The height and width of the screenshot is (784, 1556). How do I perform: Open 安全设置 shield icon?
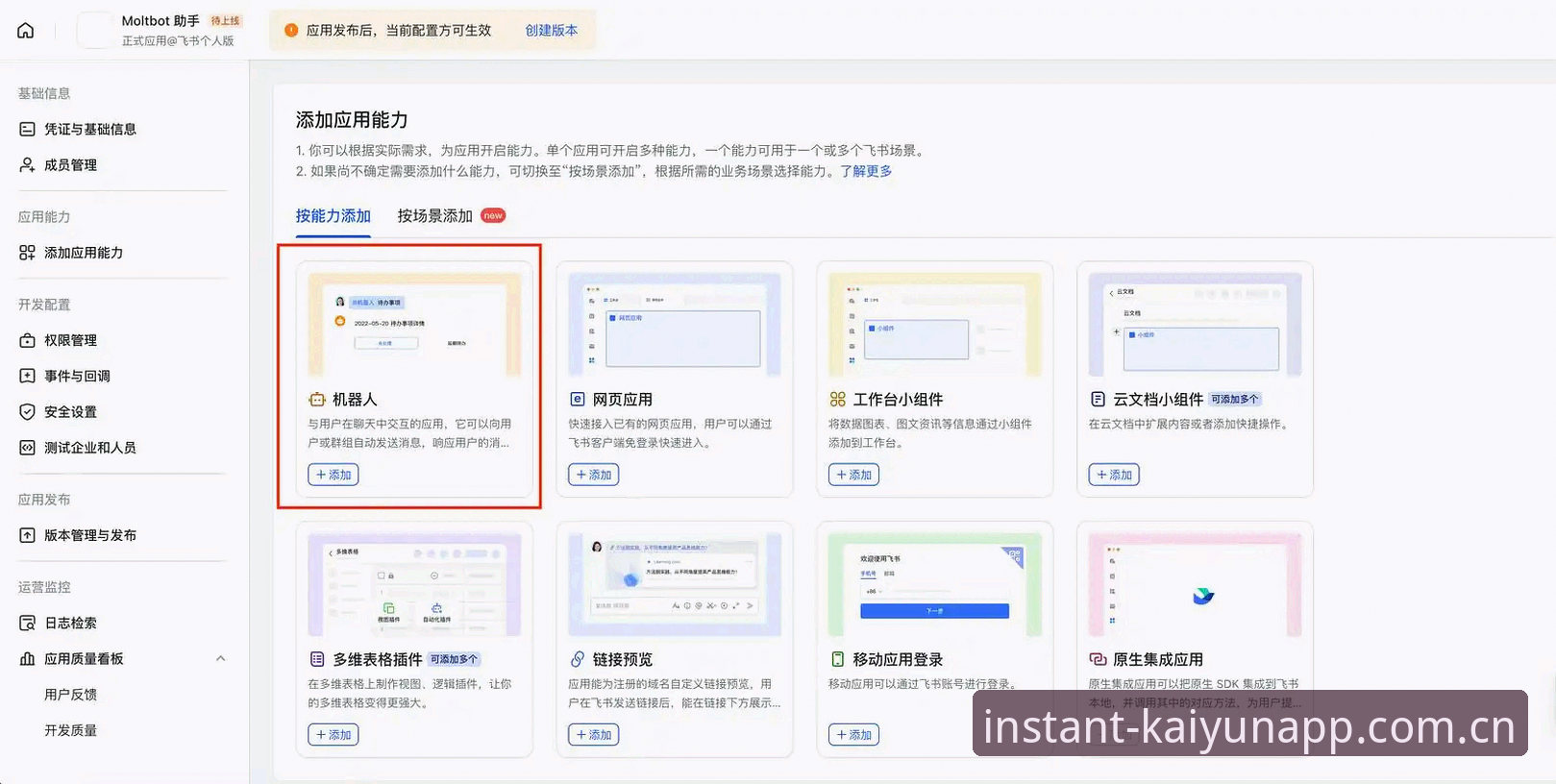pos(27,411)
